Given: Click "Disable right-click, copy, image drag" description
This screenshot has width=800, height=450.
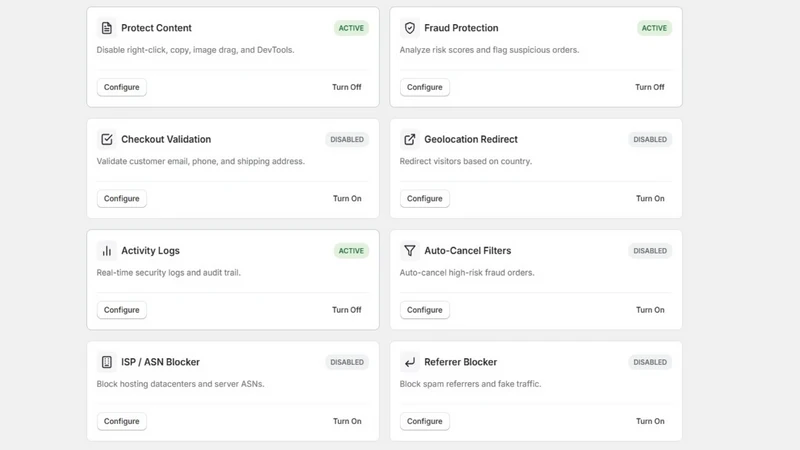Looking at the screenshot, I should tap(195, 50).
